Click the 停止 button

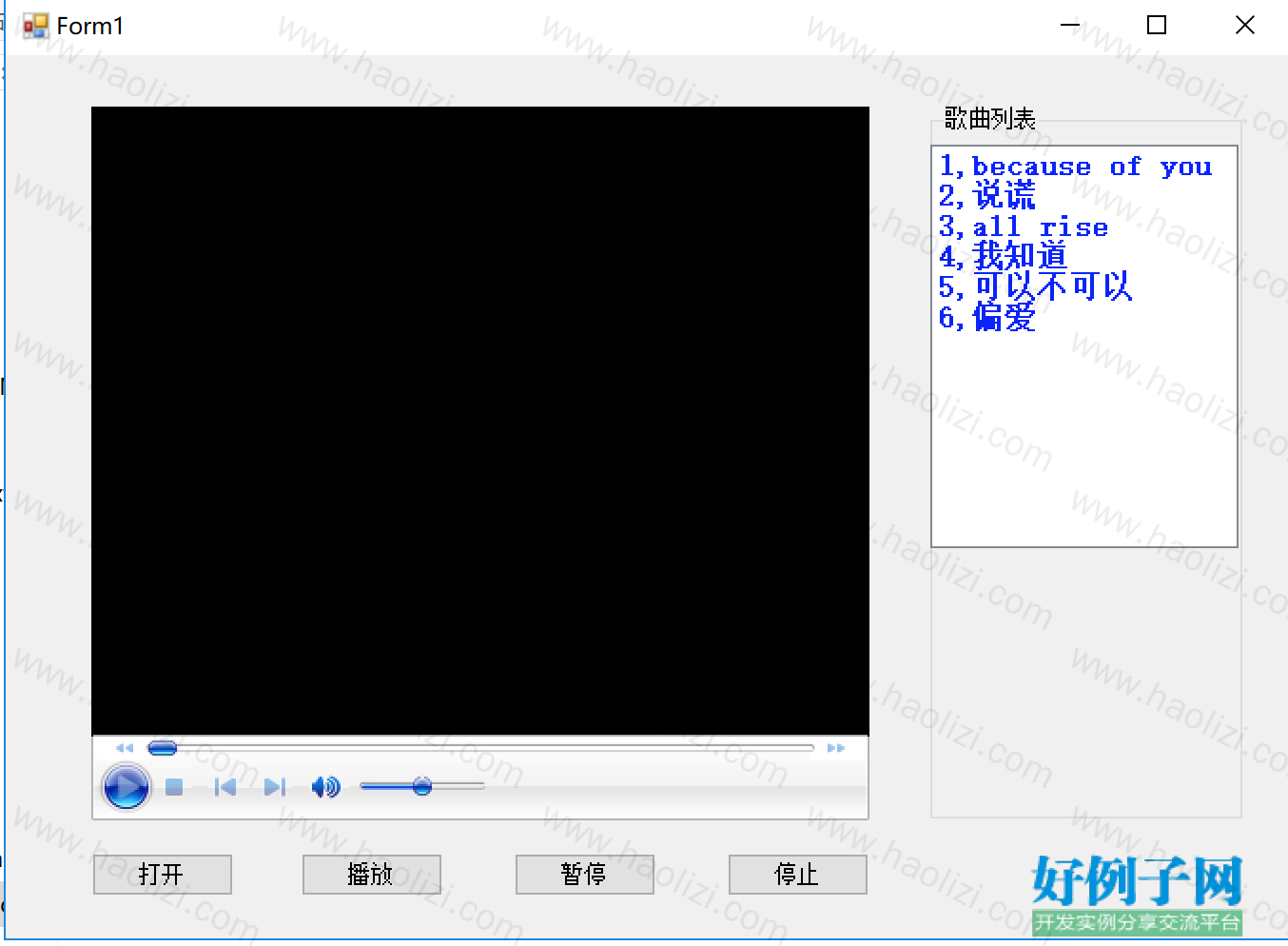(x=798, y=875)
